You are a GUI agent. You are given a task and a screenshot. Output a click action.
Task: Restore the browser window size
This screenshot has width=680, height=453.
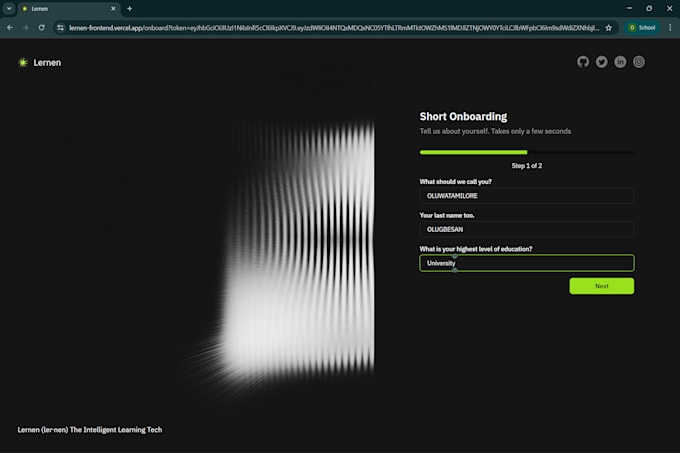pyautogui.click(x=649, y=8)
